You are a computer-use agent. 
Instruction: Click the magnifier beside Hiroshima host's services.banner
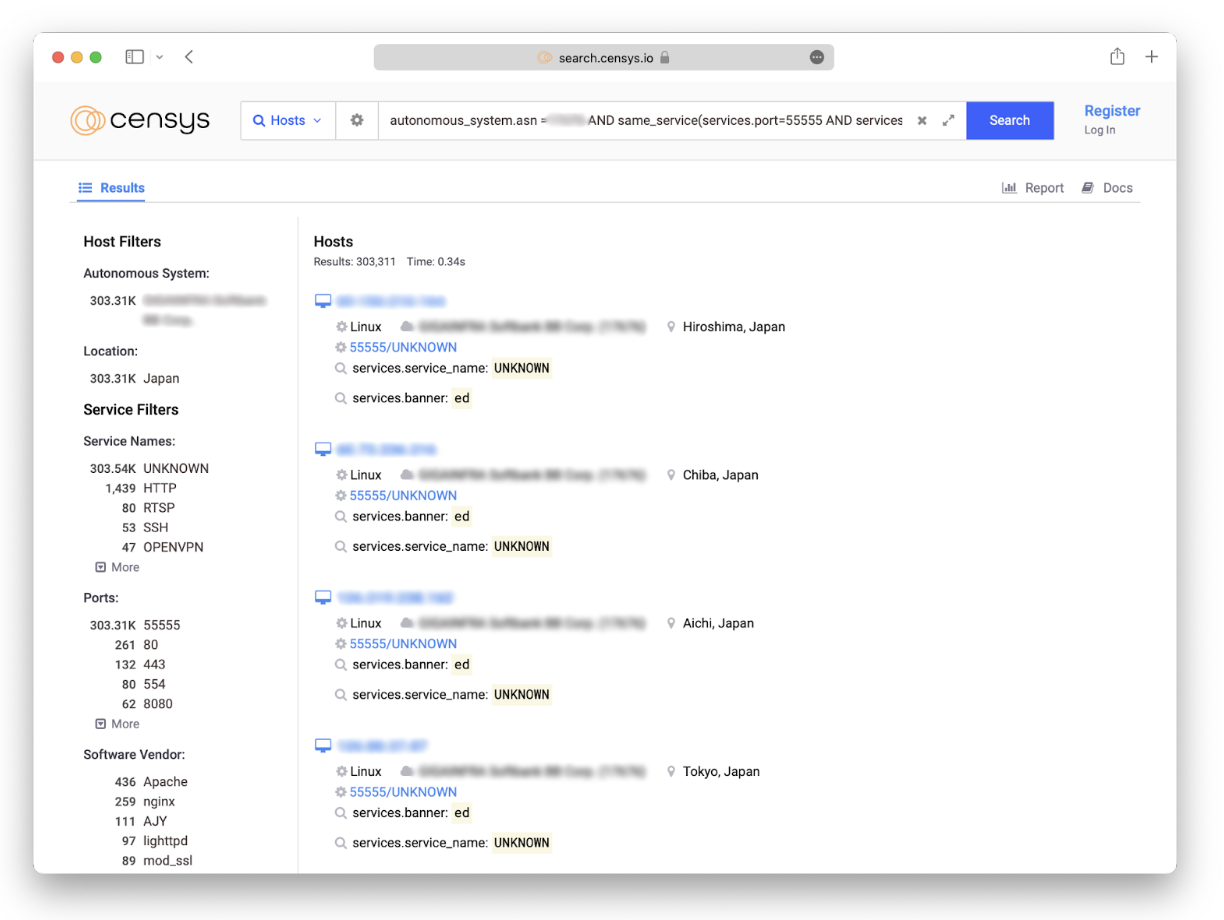click(341, 398)
